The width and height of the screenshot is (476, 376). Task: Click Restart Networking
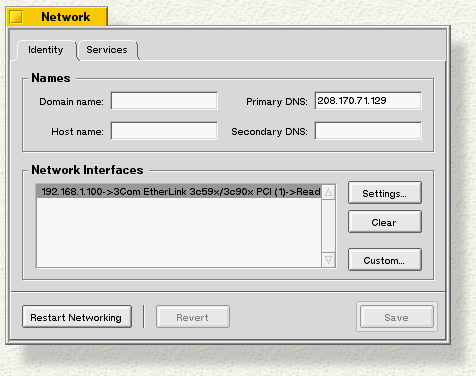pos(77,317)
